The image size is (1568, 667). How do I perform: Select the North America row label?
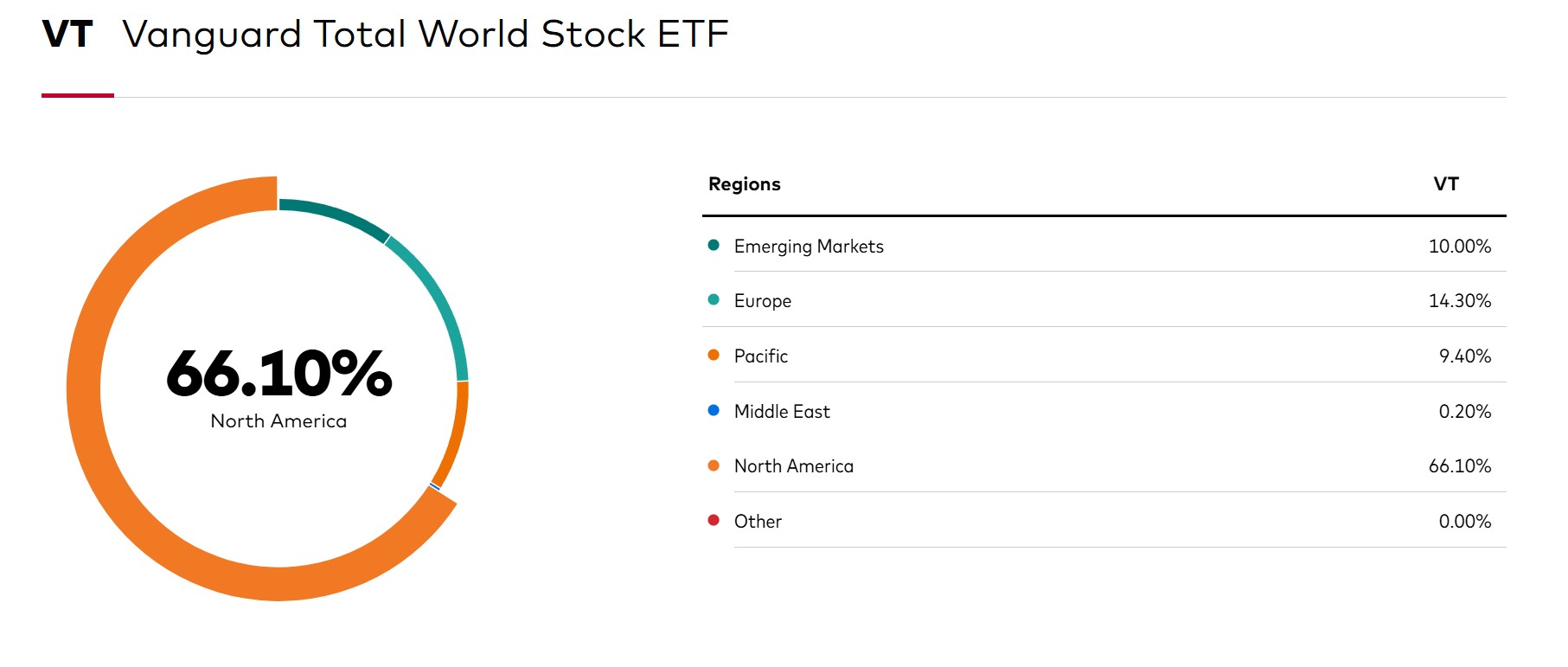(x=794, y=466)
